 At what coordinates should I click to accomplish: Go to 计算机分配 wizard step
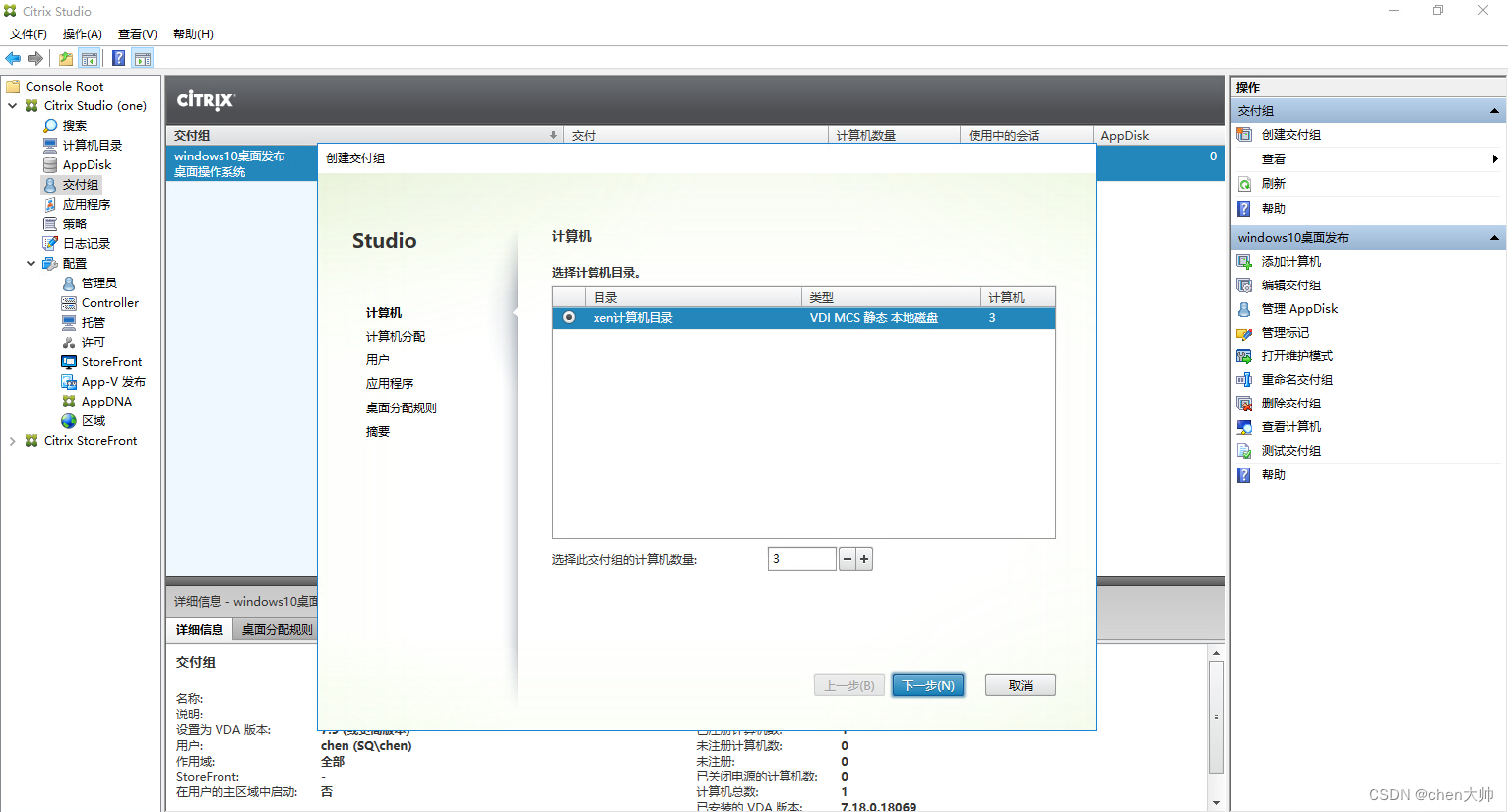(x=396, y=337)
